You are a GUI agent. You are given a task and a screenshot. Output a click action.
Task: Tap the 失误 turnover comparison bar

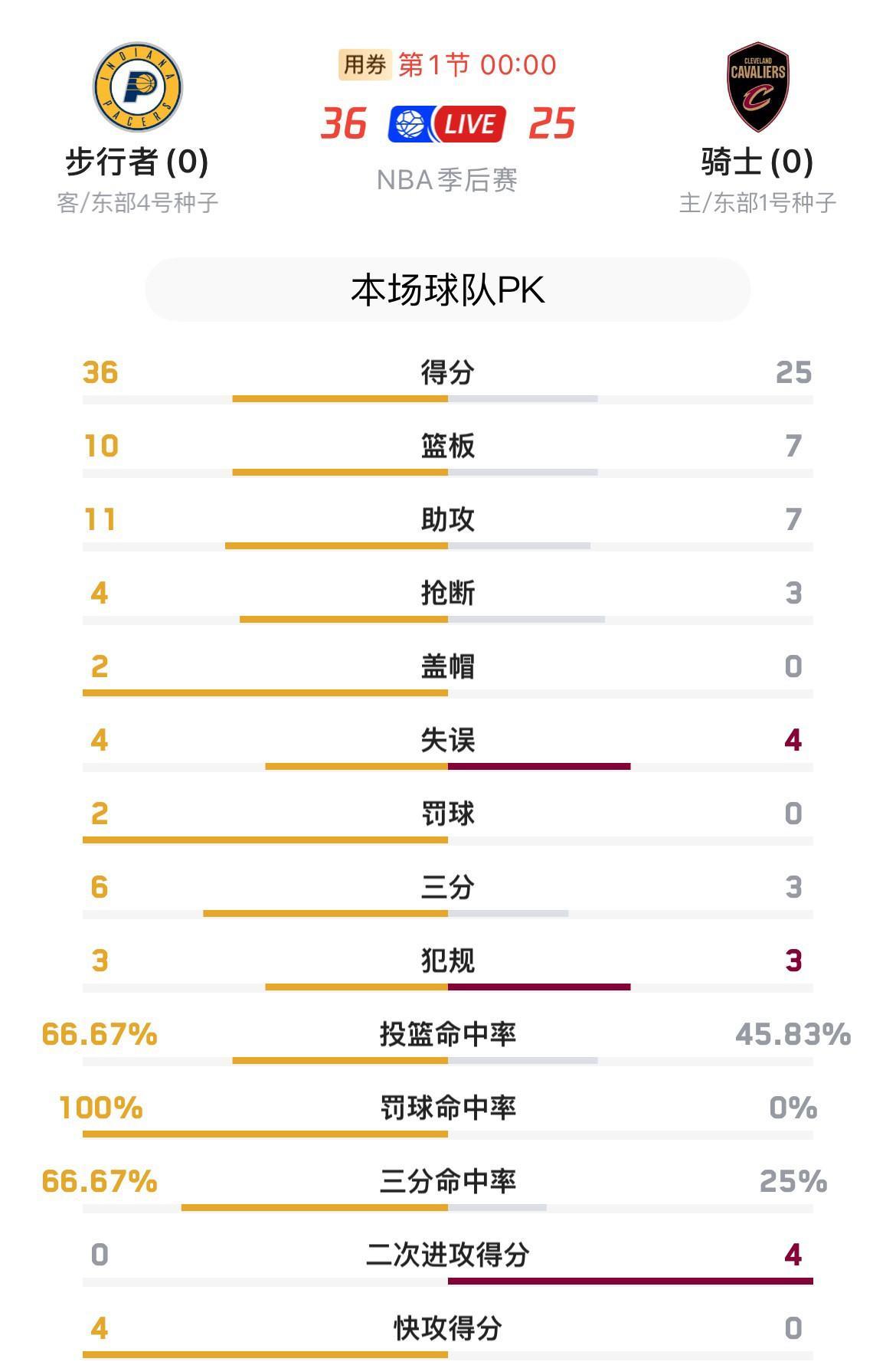click(448, 767)
